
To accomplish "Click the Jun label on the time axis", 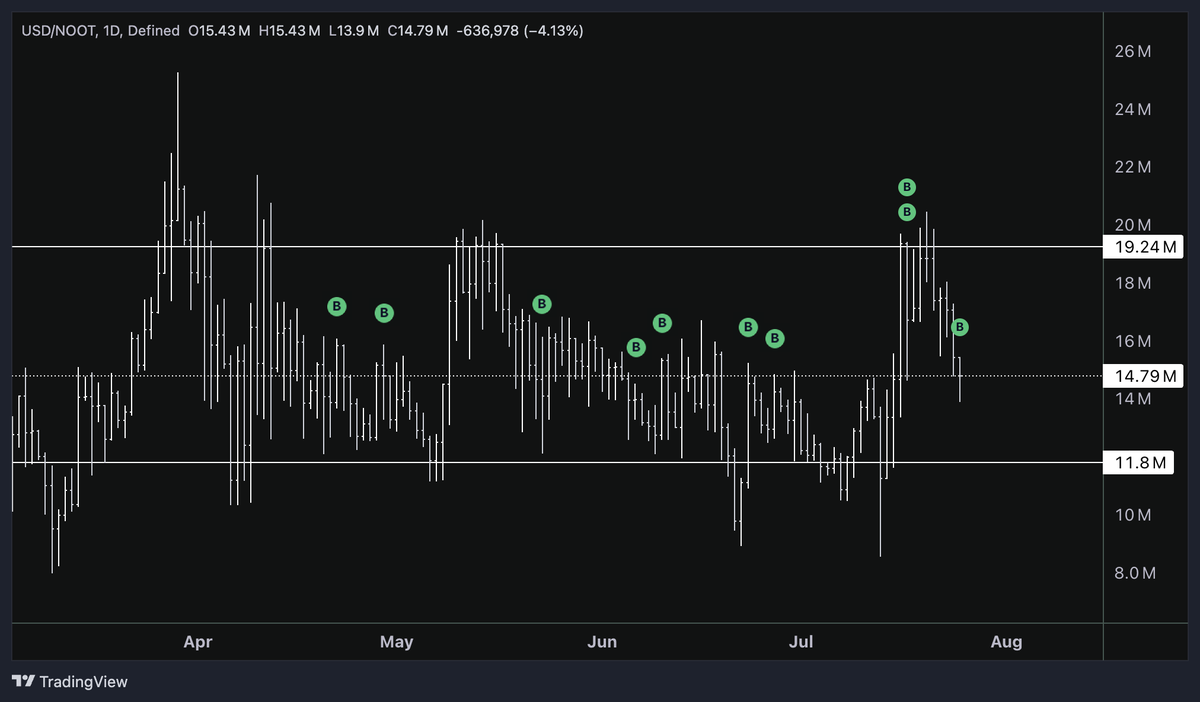I will point(602,642).
